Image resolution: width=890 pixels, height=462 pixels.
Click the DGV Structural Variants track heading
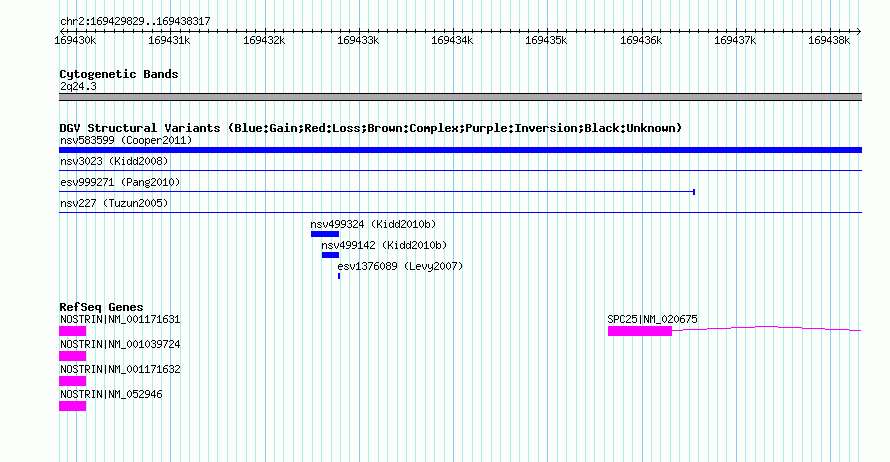pyautogui.click(x=370, y=128)
